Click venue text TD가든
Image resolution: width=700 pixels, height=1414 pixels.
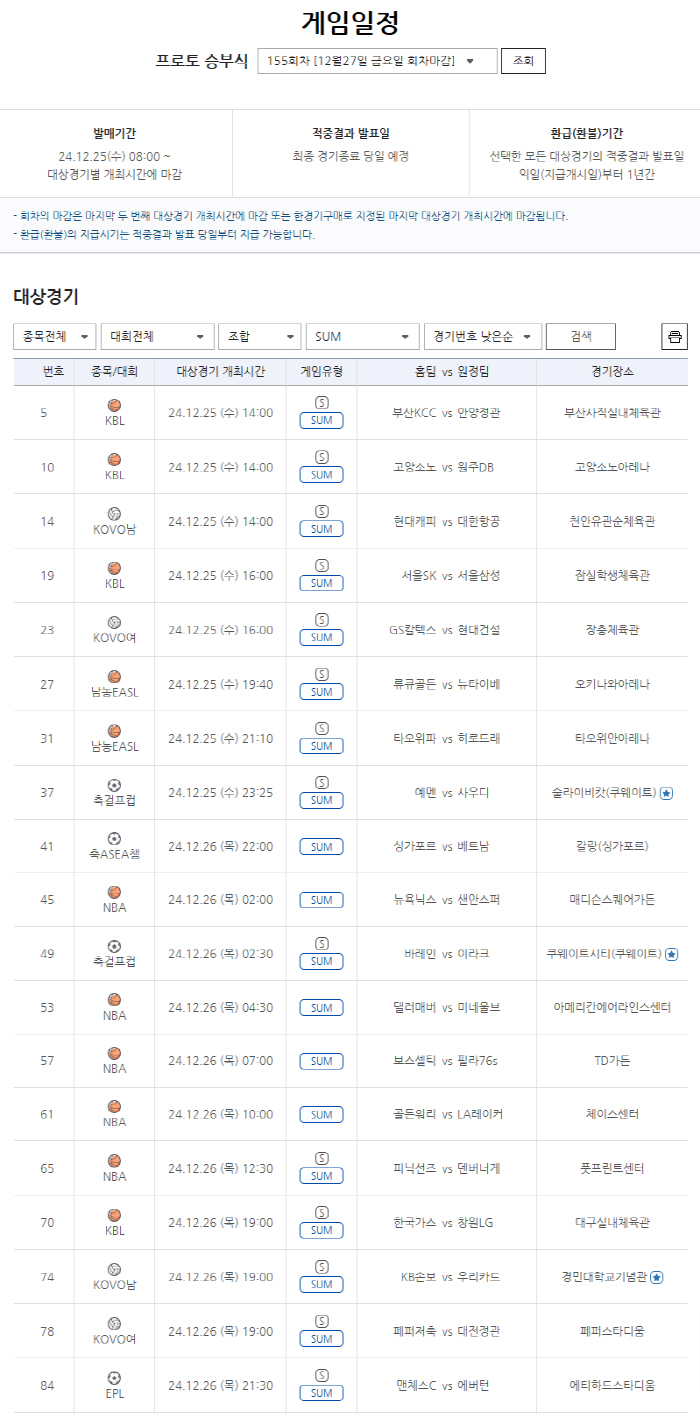point(612,1061)
